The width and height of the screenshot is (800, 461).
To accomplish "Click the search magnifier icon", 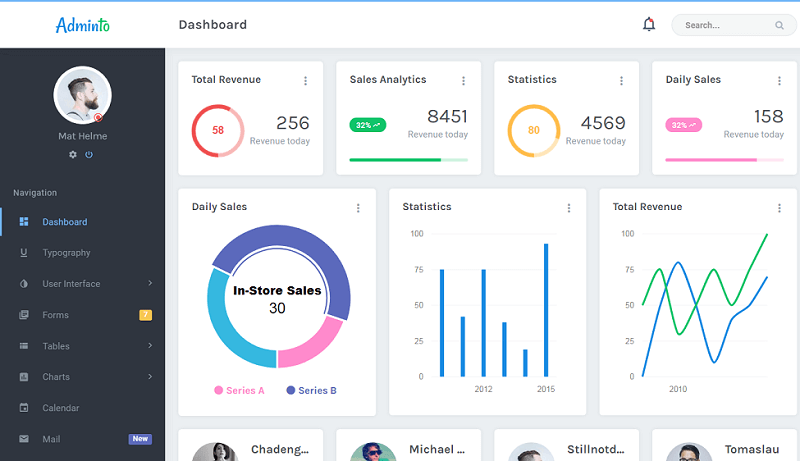I will click(779, 25).
